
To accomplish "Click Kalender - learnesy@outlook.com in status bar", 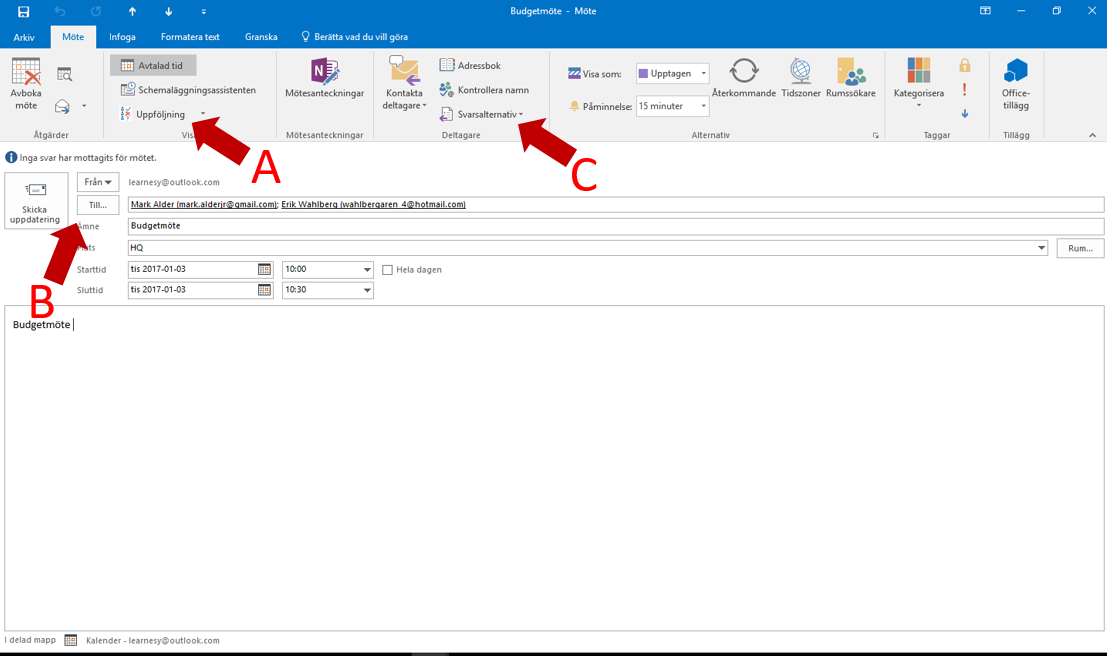I will tap(152, 640).
